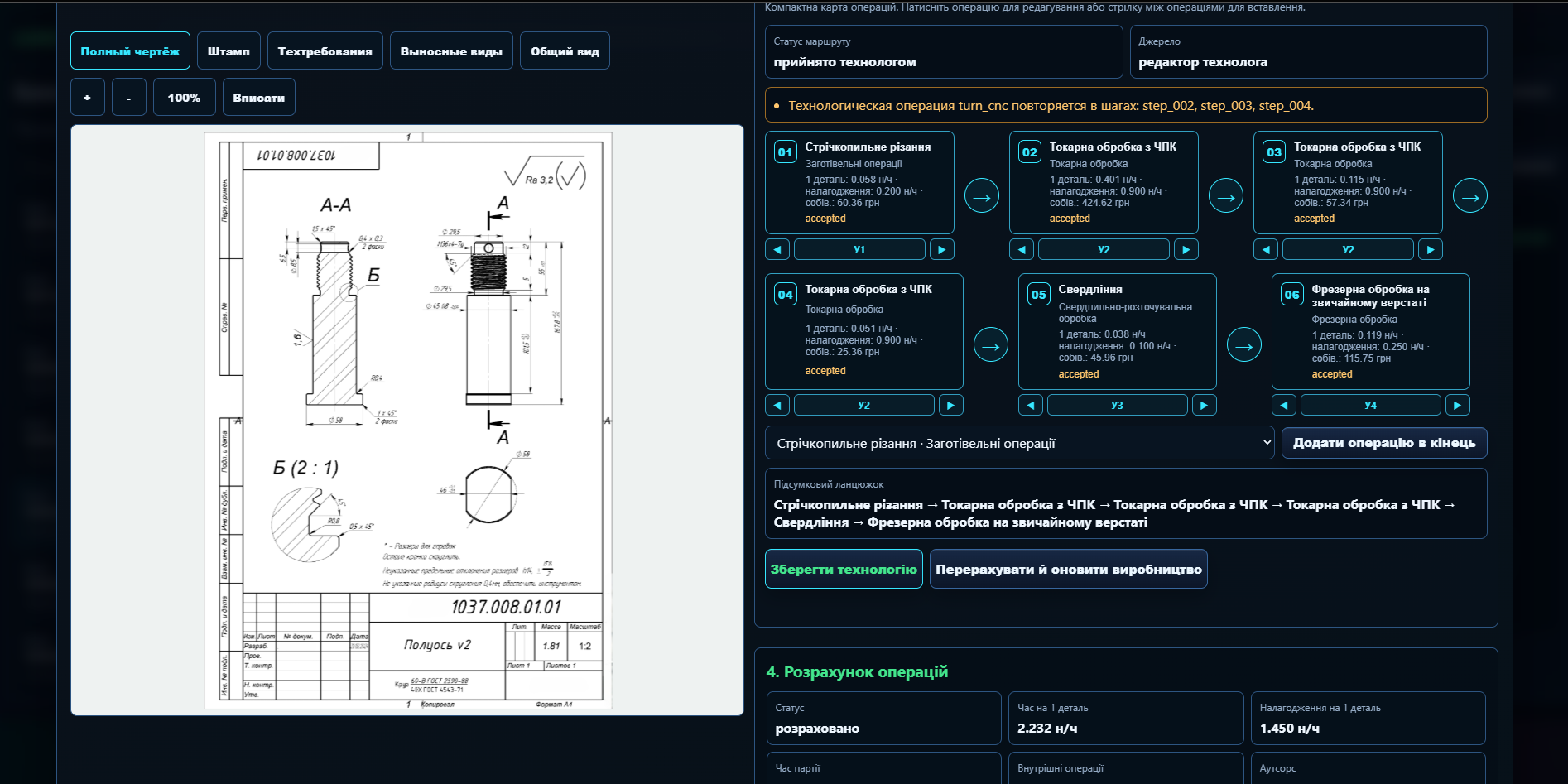Move operation 01 right with triangle arrow
The image size is (1568, 784).
[x=942, y=249]
